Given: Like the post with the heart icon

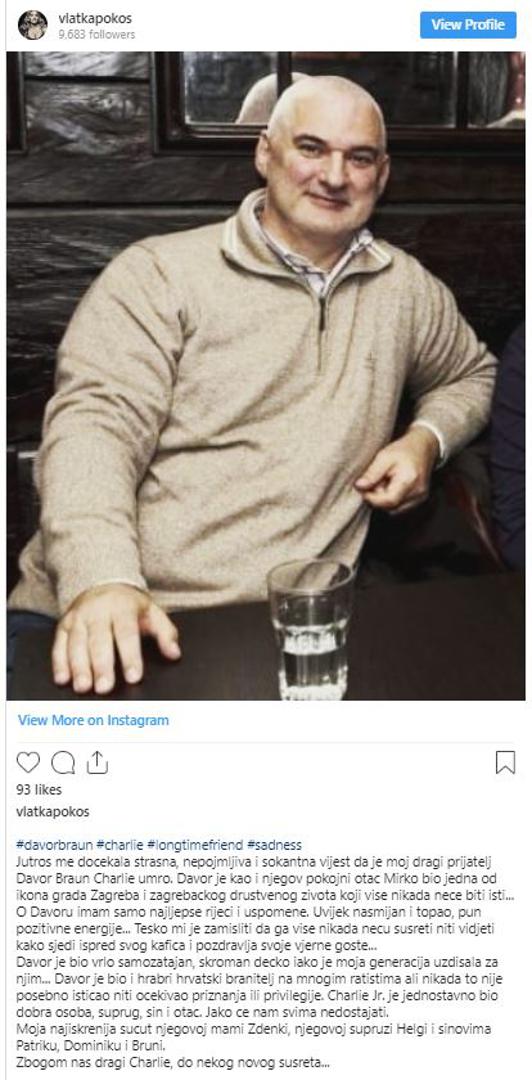Looking at the screenshot, I should [x=28, y=762].
